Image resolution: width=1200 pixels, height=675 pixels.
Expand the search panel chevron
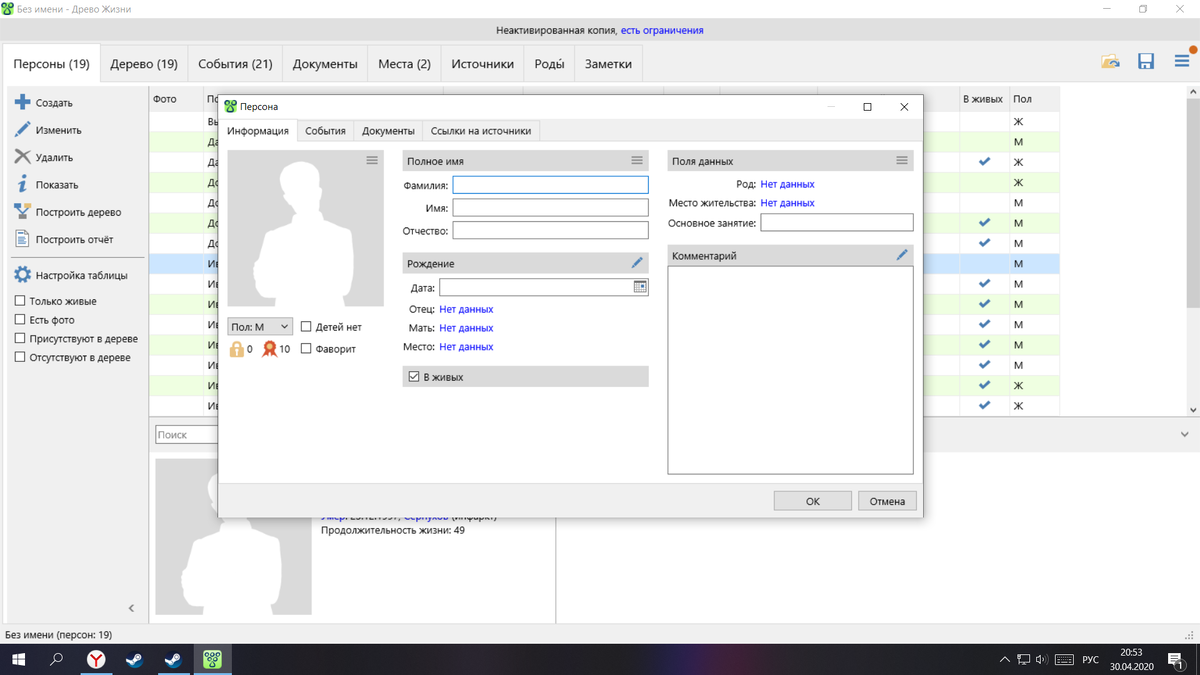coord(1184,435)
